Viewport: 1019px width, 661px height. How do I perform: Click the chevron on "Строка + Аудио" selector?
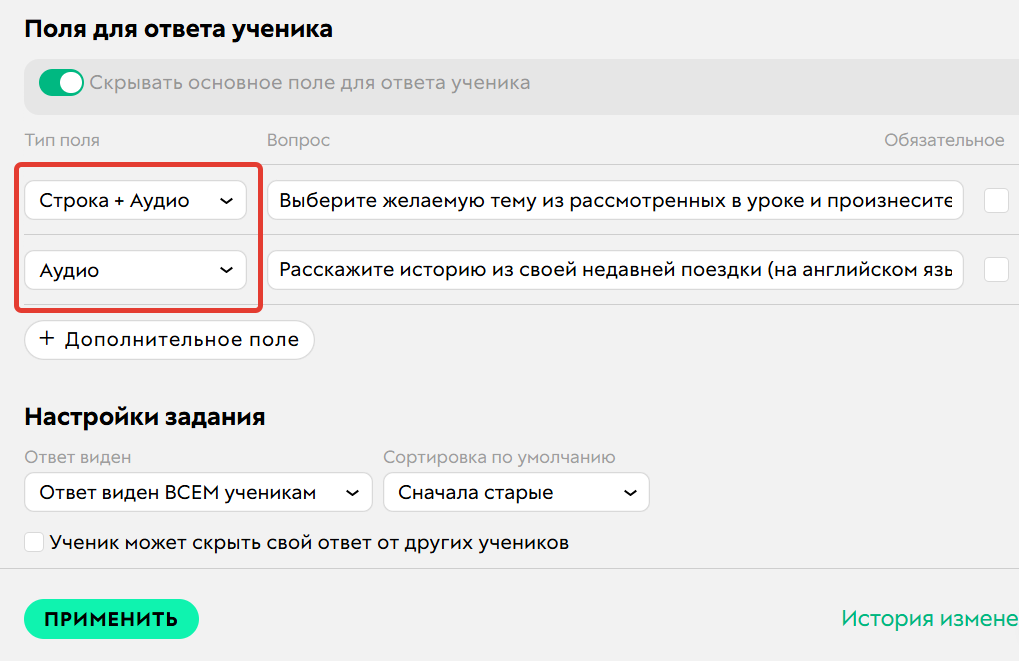coord(228,200)
